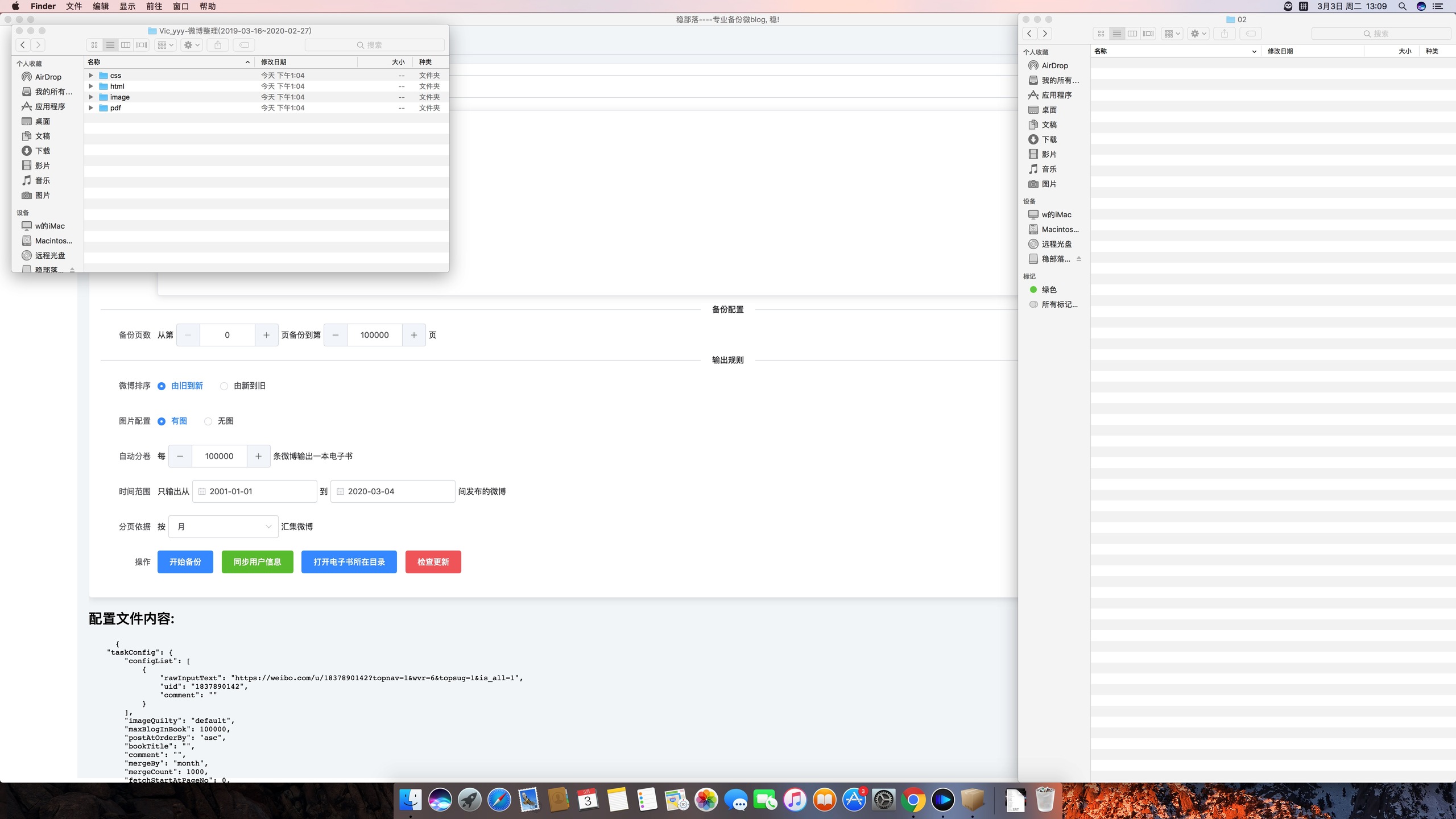Click the start date field 2001-01-01
The height and width of the screenshot is (819, 1456).
(x=255, y=491)
